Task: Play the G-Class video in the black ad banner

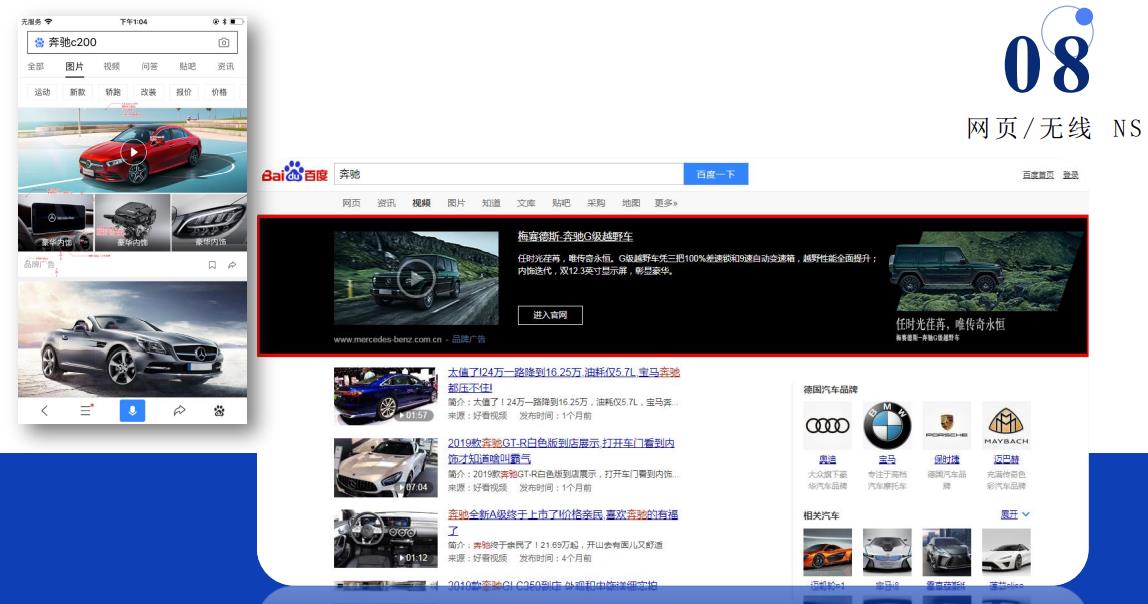Action: [x=415, y=278]
